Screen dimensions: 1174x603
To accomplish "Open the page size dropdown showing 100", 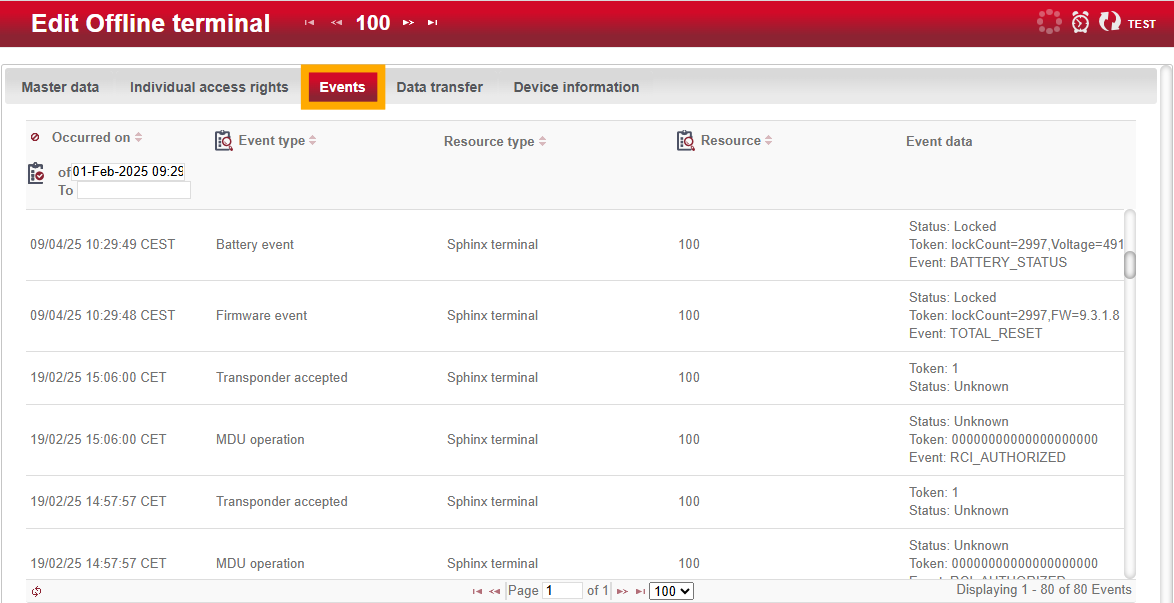I will click(671, 591).
